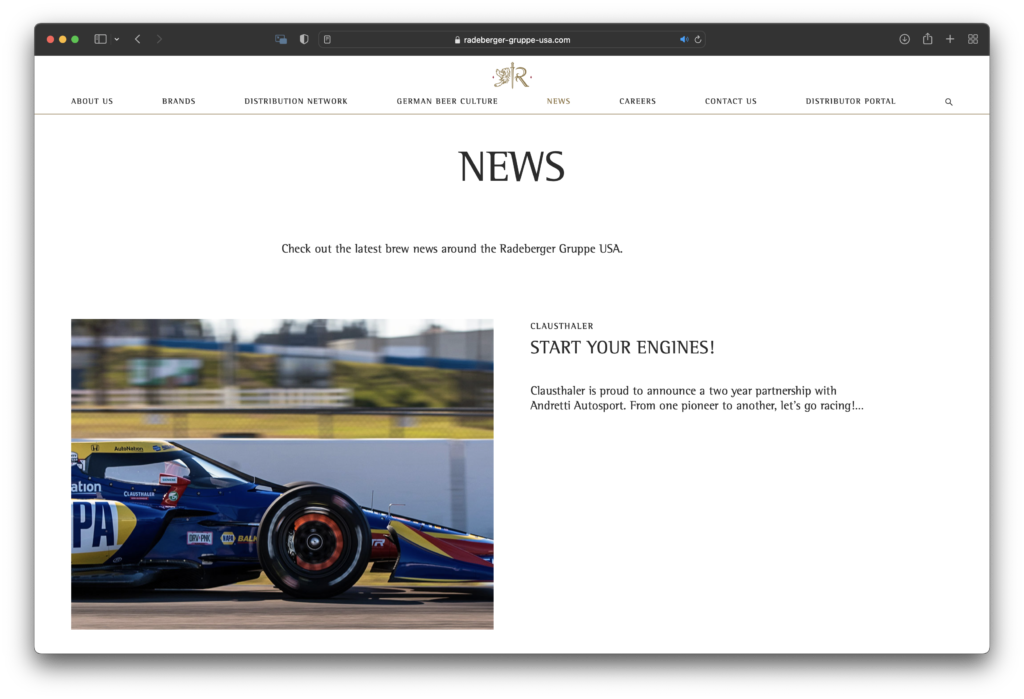Open the Privacy Report shield icon
Viewport: 1024px width, 699px height.
coord(303,38)
